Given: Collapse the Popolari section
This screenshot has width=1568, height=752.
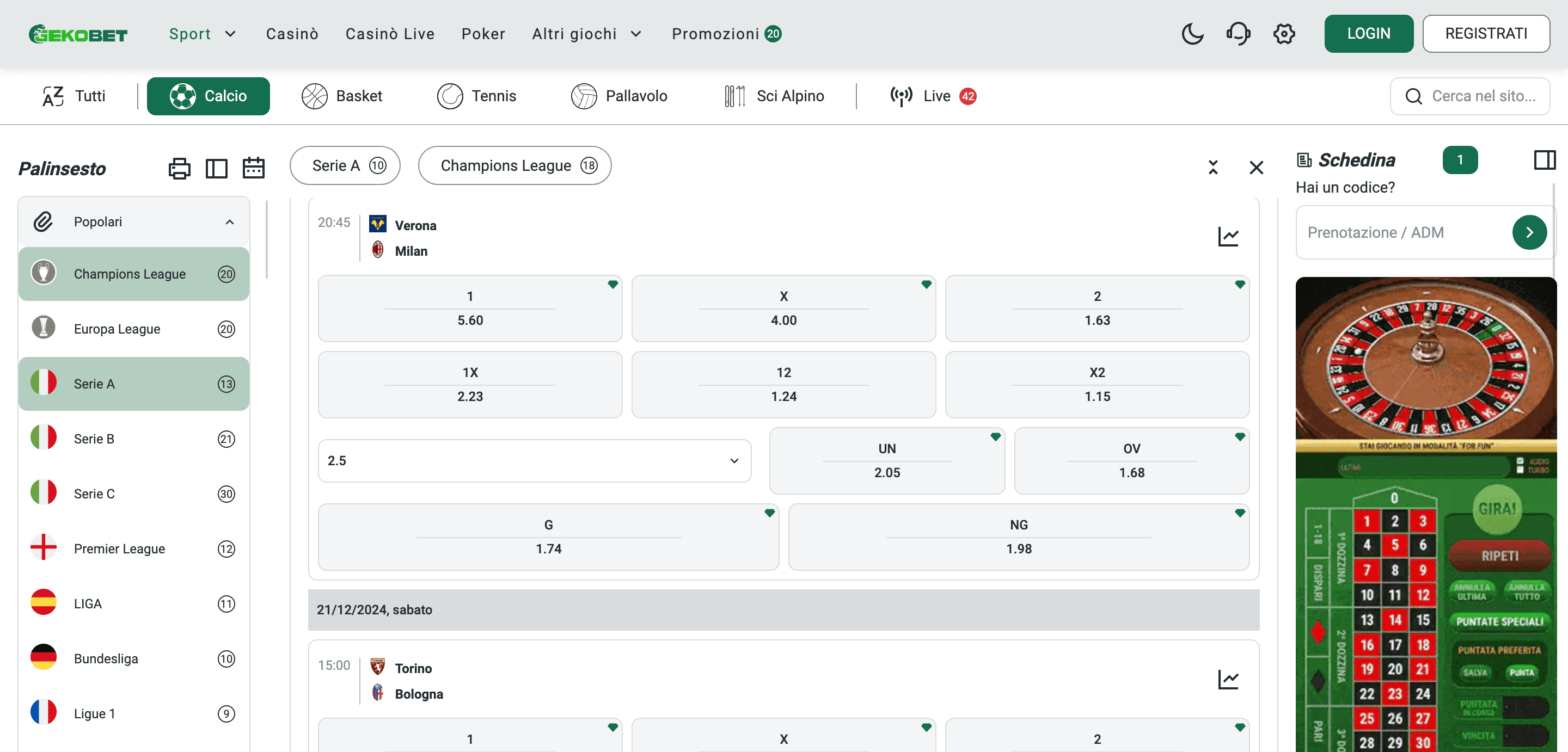Looking at the screenshot, I should coord(229,222).
